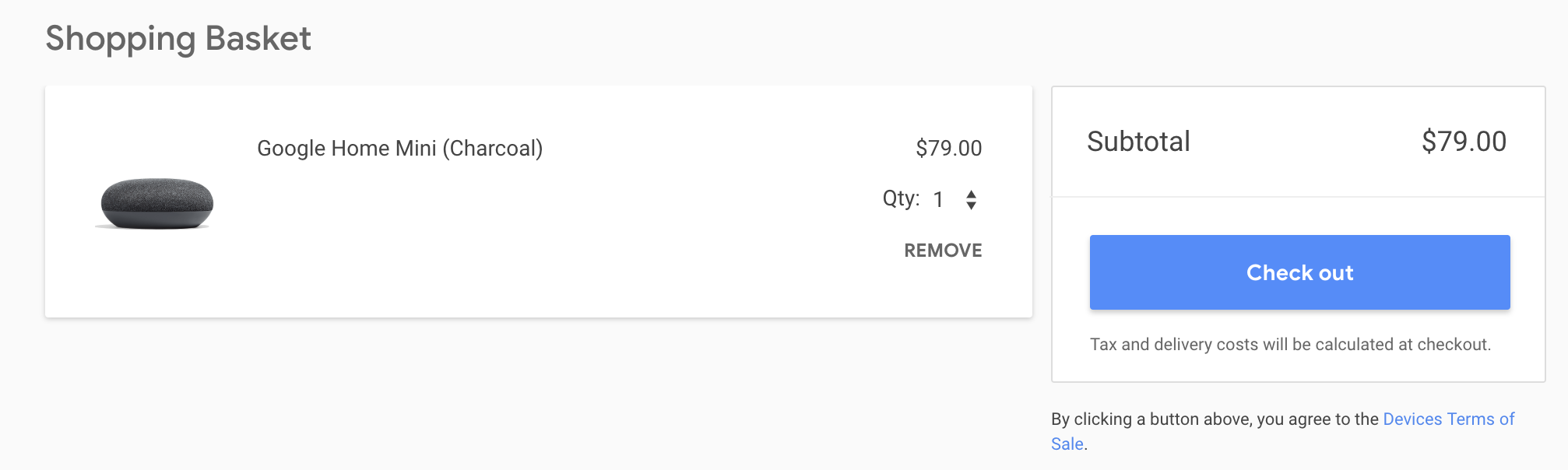This screenshot has height=470, width=1568.
Task: Select the quantity value 1
Action: (938, 200)
